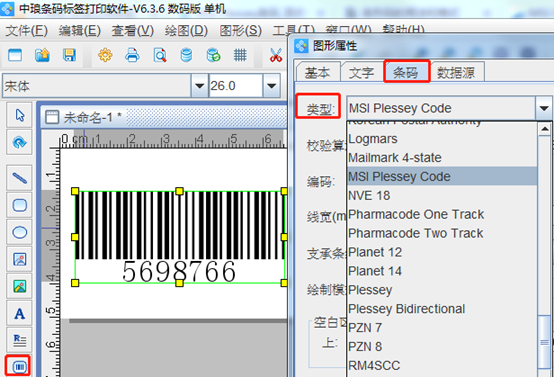Select the barcode drawing tool
Viewport: 554px width, 377px height.
(x=18, y=366)
